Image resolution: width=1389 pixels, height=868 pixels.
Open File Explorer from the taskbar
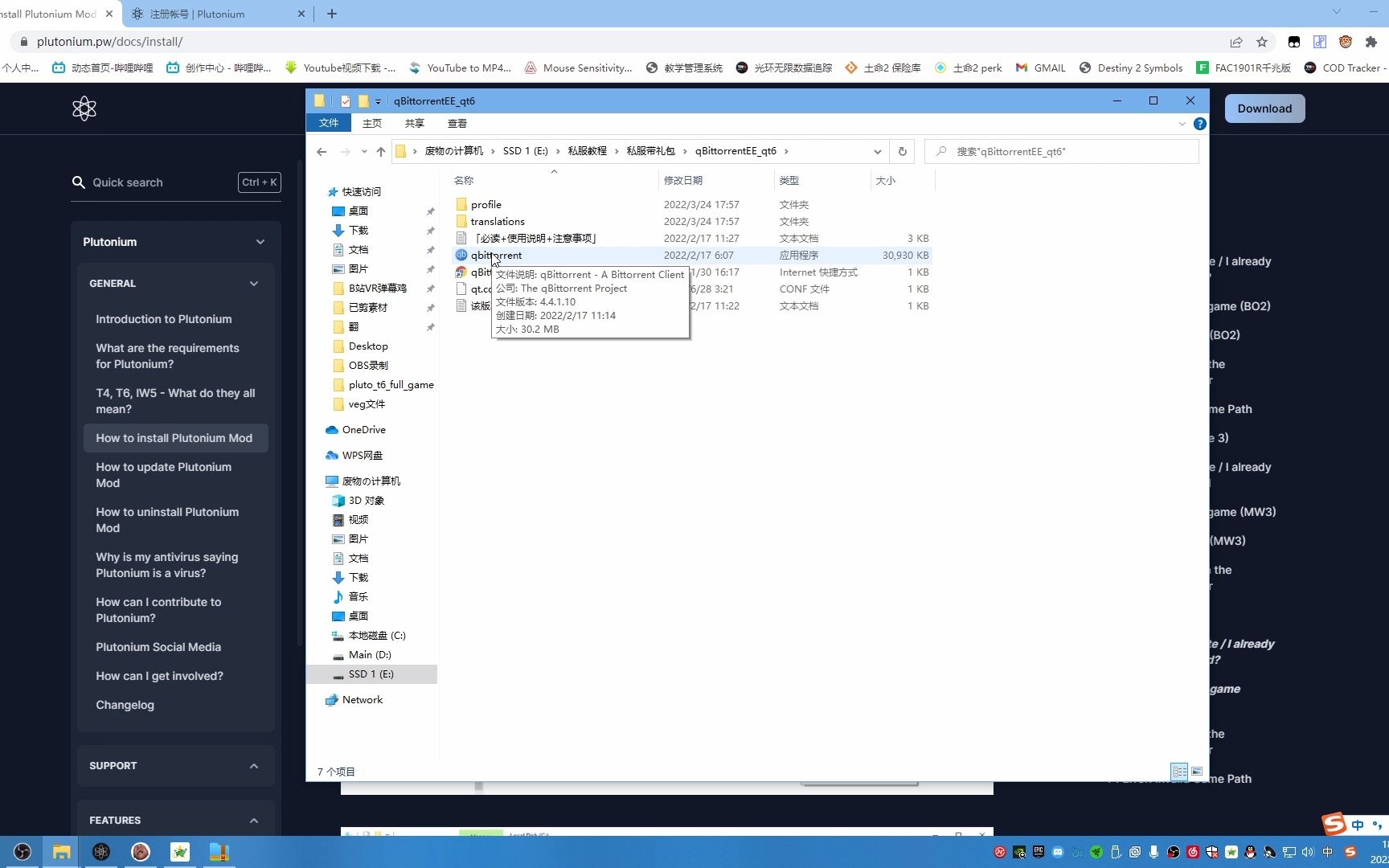click(61, 852)
